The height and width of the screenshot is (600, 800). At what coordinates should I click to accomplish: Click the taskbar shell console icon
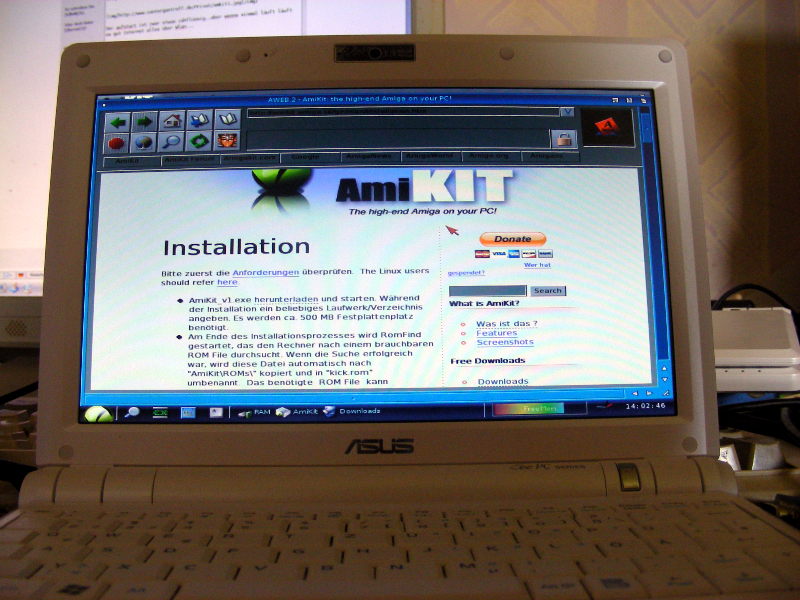tap(160, 412)
